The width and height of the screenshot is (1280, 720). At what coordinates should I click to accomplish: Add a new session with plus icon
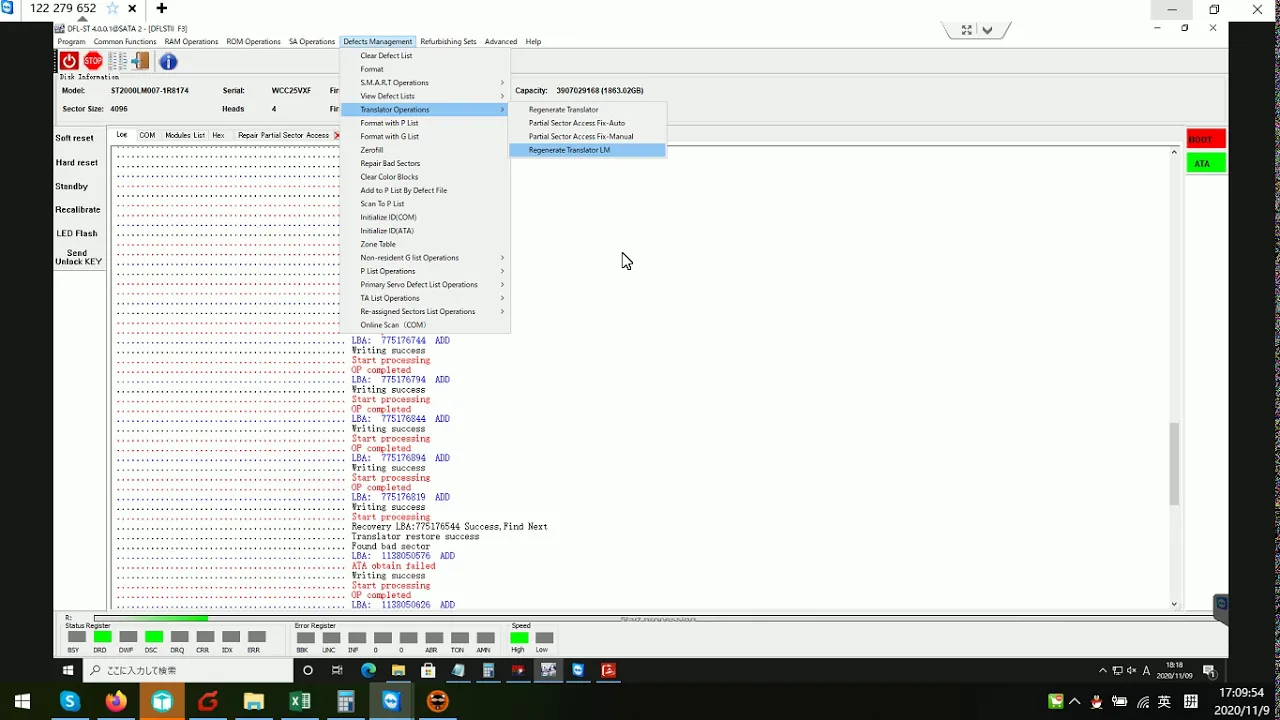tap(161, 8)
